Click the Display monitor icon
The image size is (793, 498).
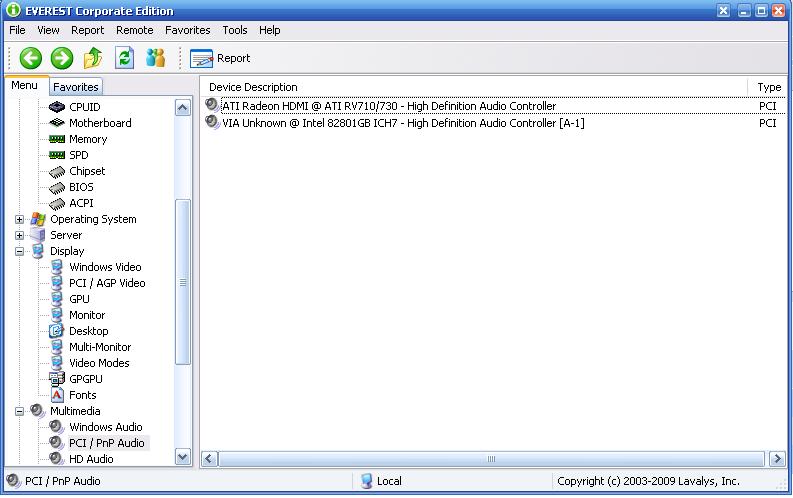tap(38, 251)
